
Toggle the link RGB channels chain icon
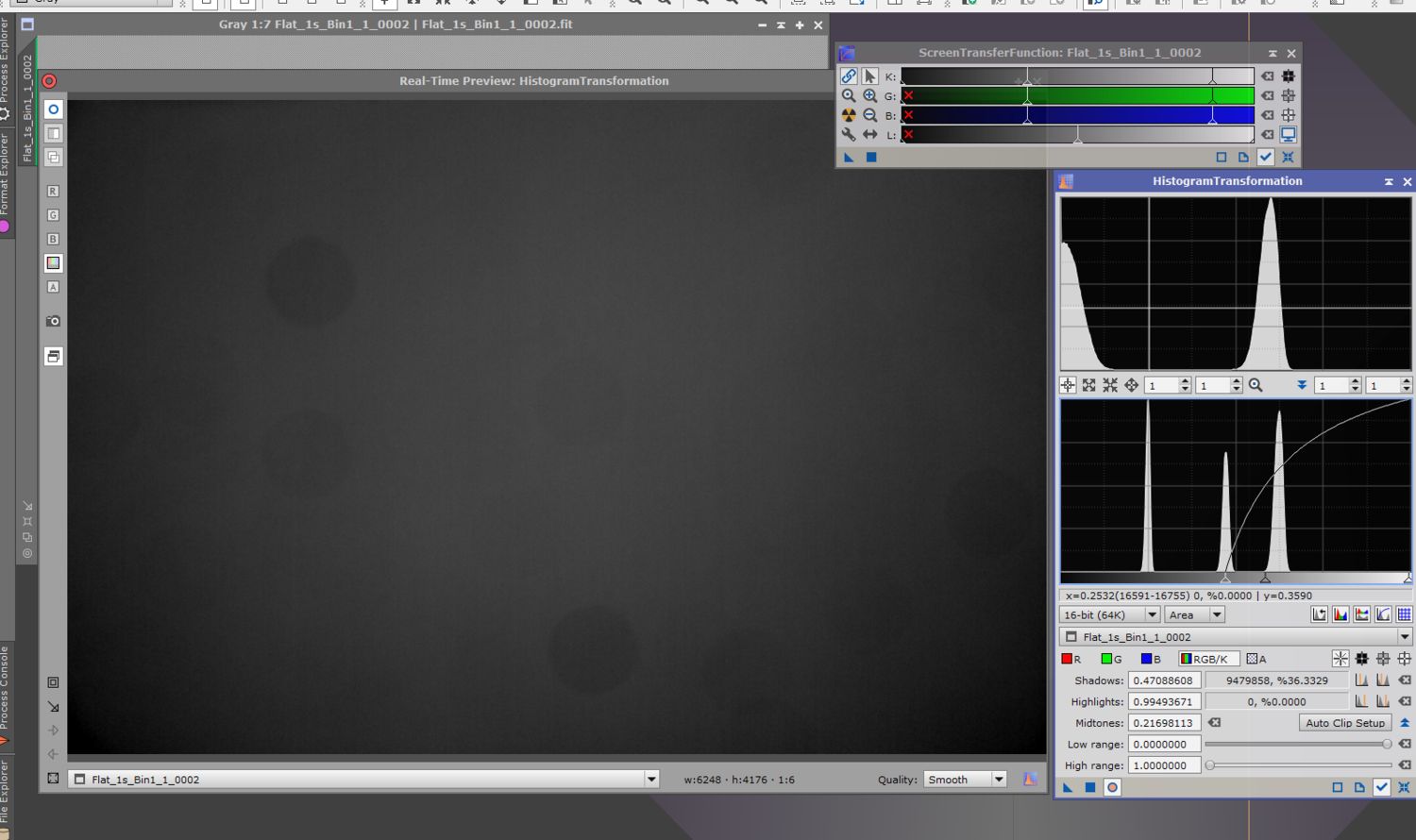(x=849, y=76)
